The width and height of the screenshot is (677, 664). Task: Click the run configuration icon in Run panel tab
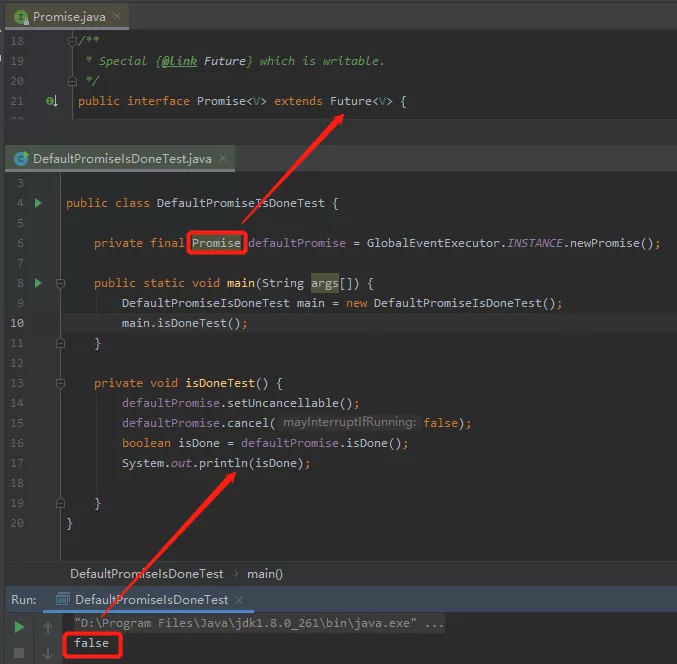(x=63, y=599)
